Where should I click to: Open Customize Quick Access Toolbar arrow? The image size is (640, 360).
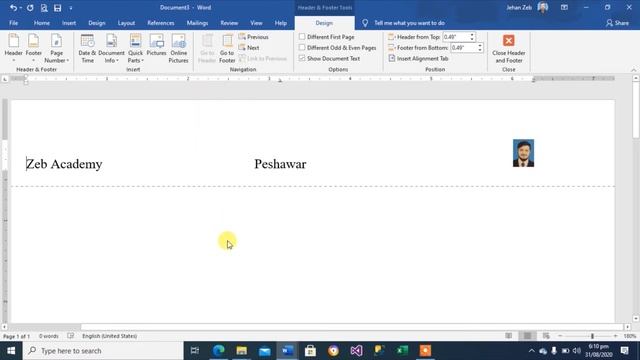pyautogui.click(x=71, y=8)
